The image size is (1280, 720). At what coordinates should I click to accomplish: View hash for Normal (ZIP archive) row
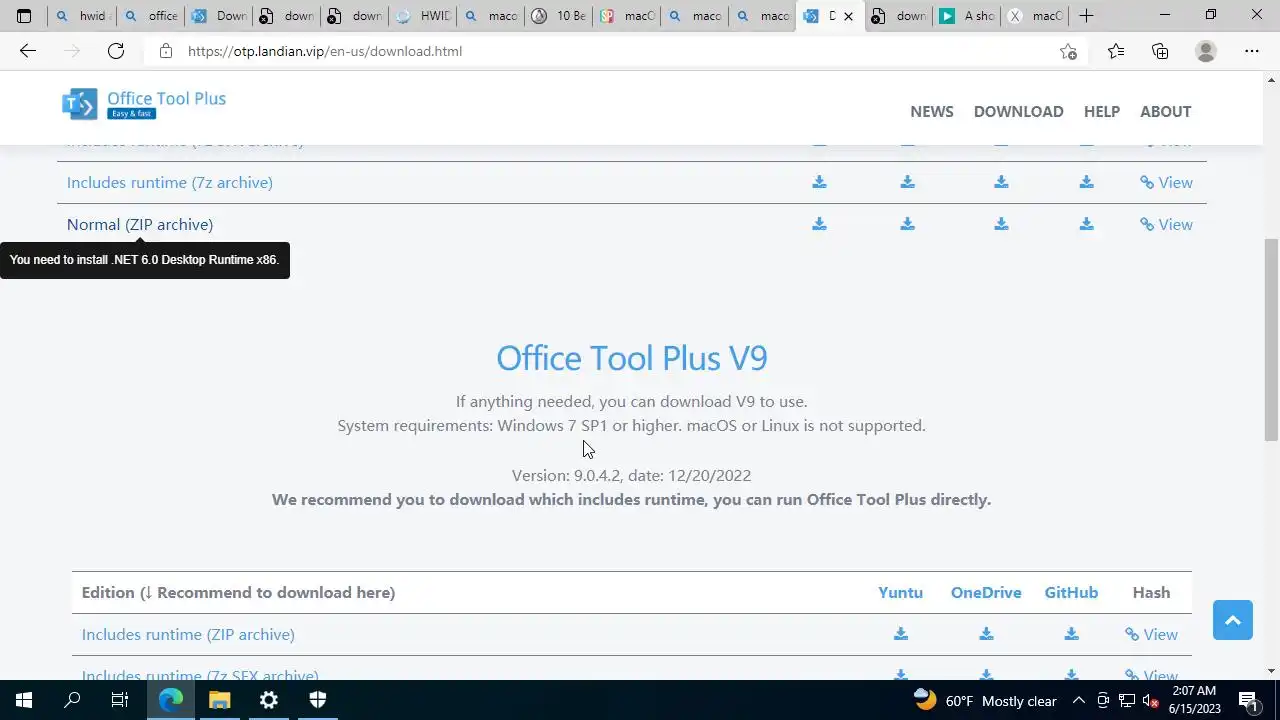coord(1166,224)
